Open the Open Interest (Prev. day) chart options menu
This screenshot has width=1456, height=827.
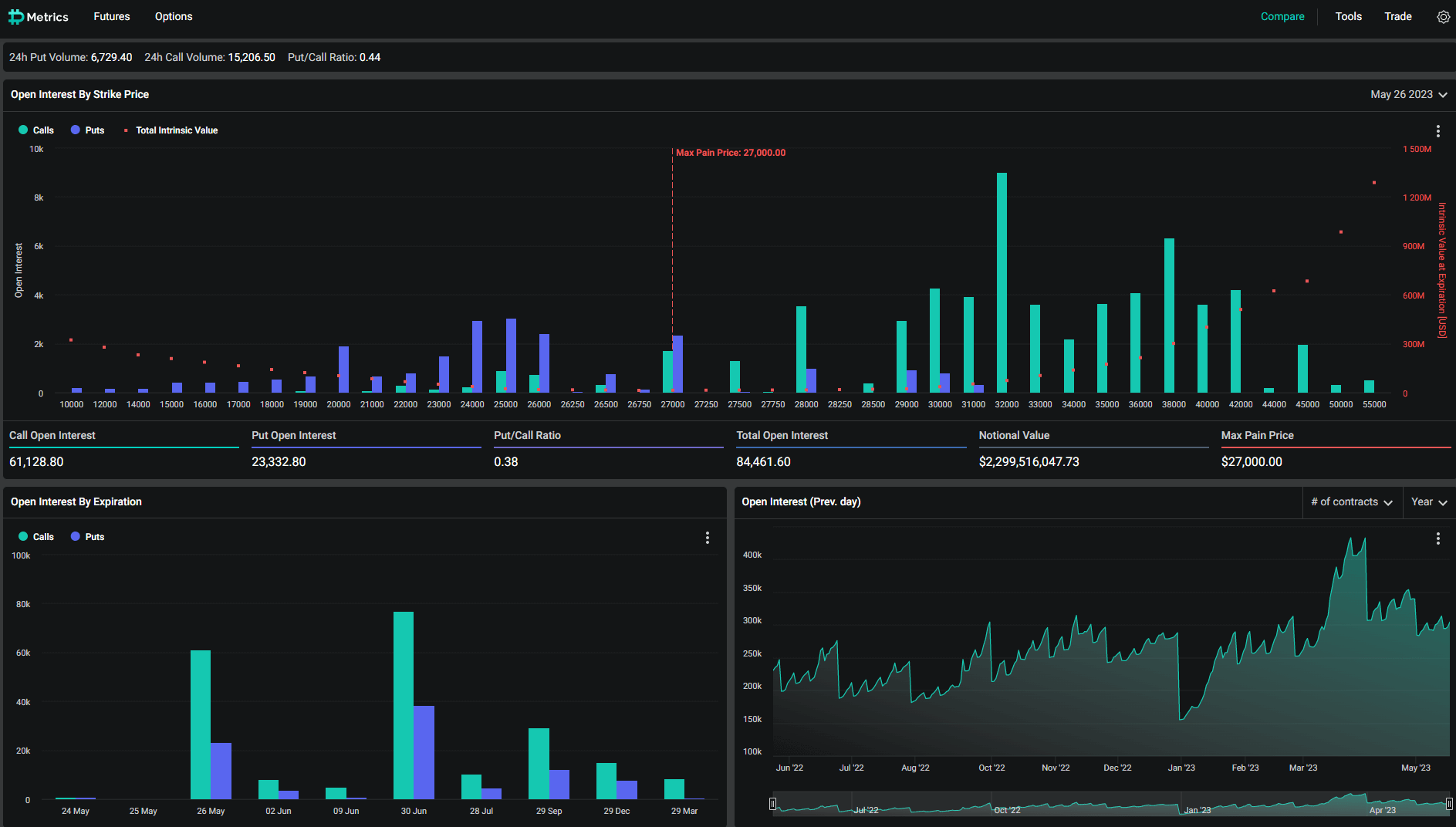coord(1437,538)
